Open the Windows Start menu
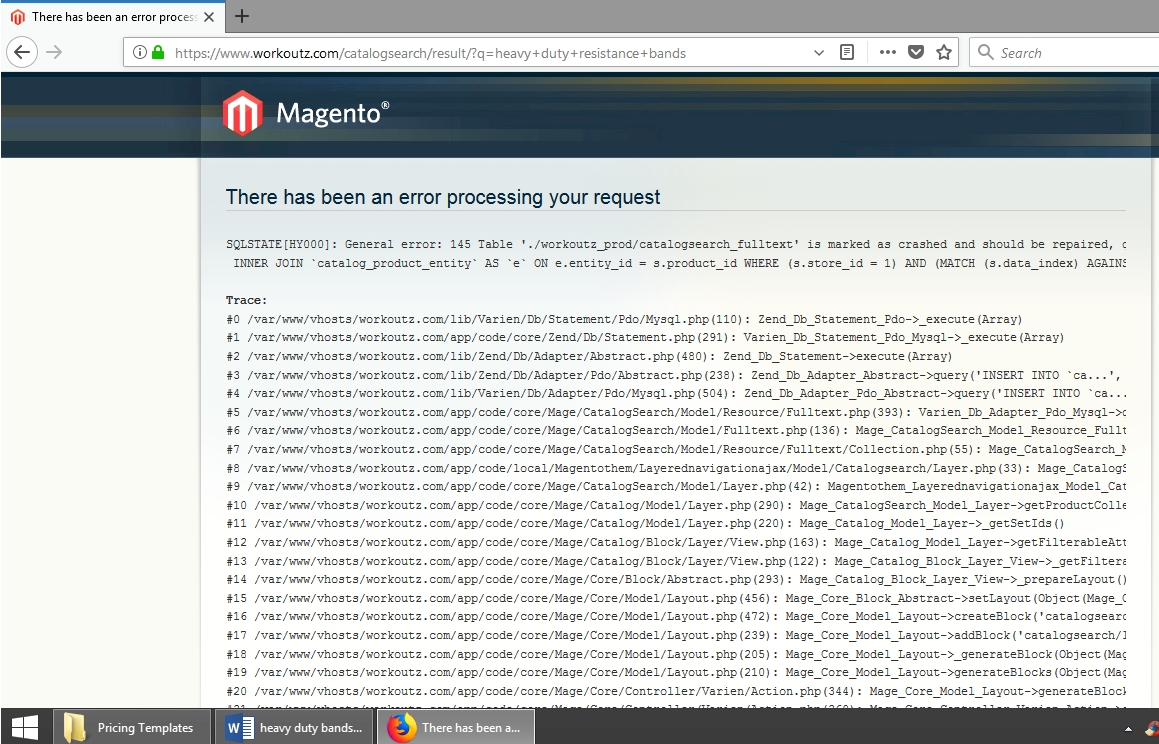 tap(25, 727)
